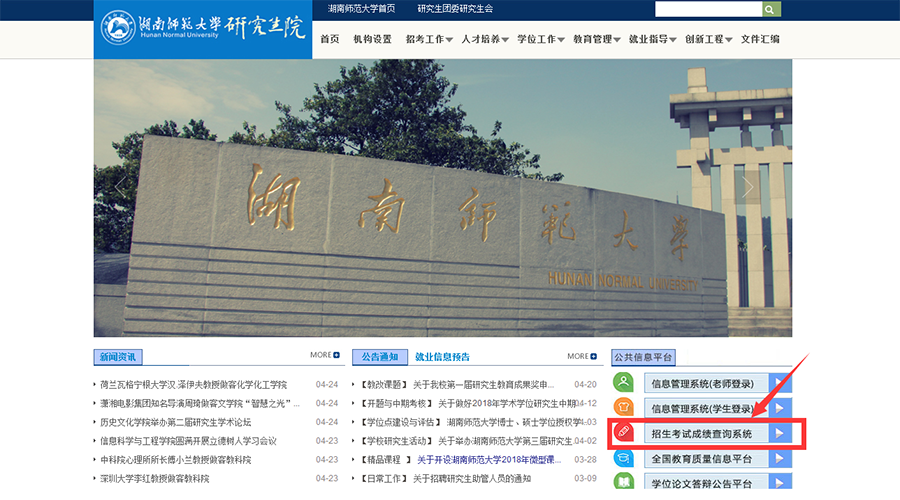Open news 深圳大学李红教授做客教科院
The width and height of the screenshot is (900, 500).
154,479
